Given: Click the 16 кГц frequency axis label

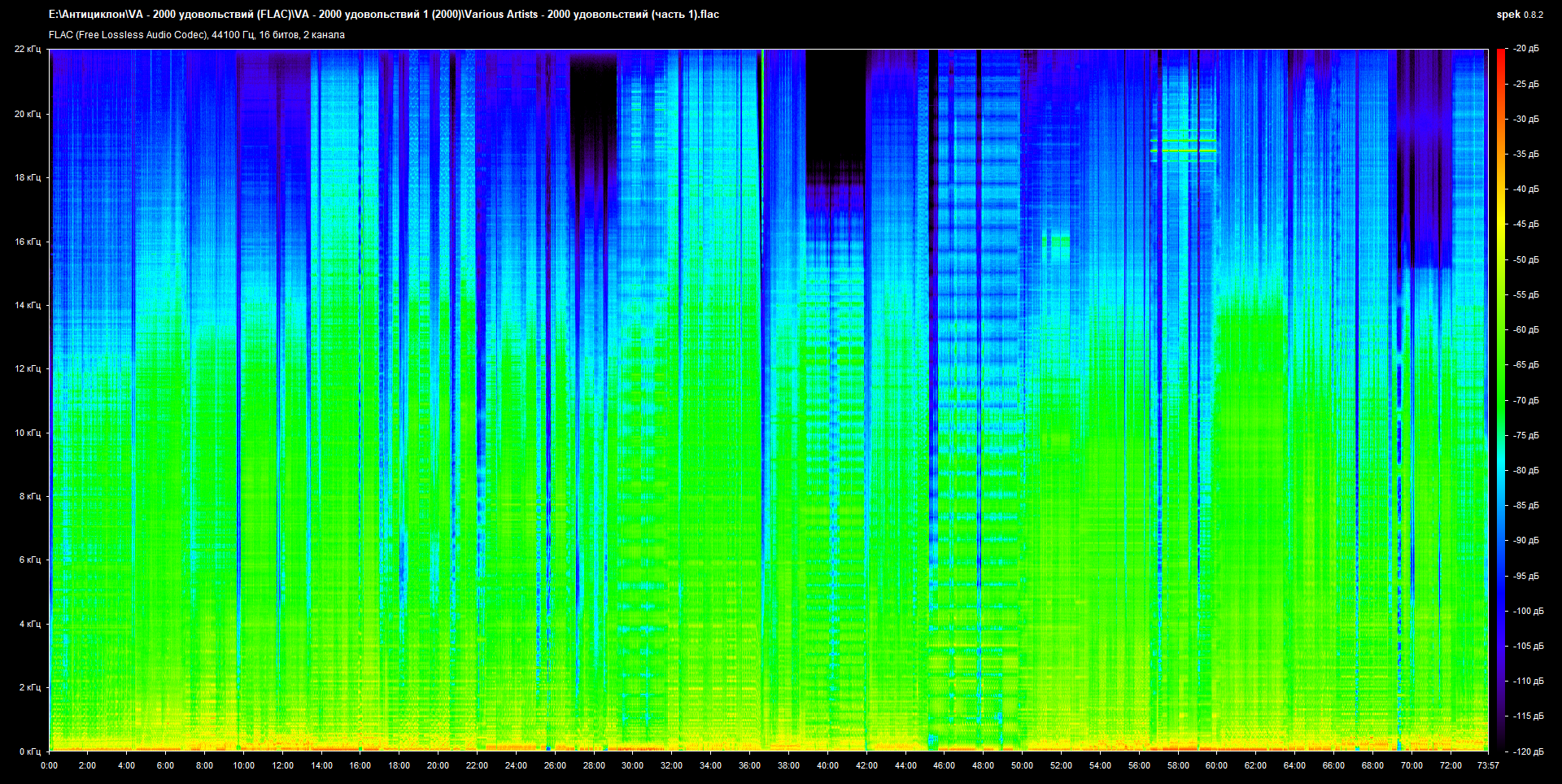Looking at the screenshot, I should [x=27, y=242].
